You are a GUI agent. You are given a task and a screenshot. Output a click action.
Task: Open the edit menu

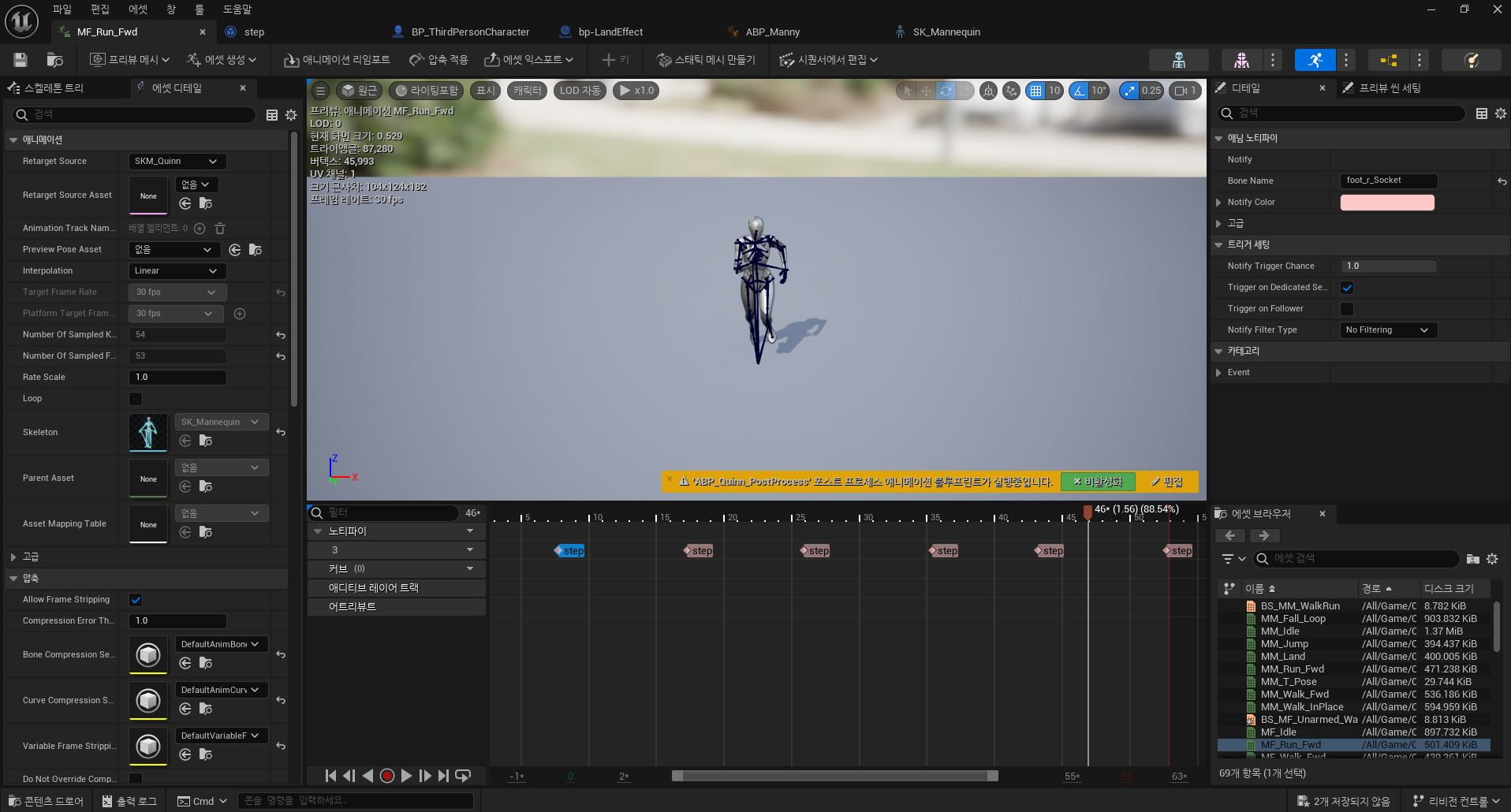click(x=100, y=9)
